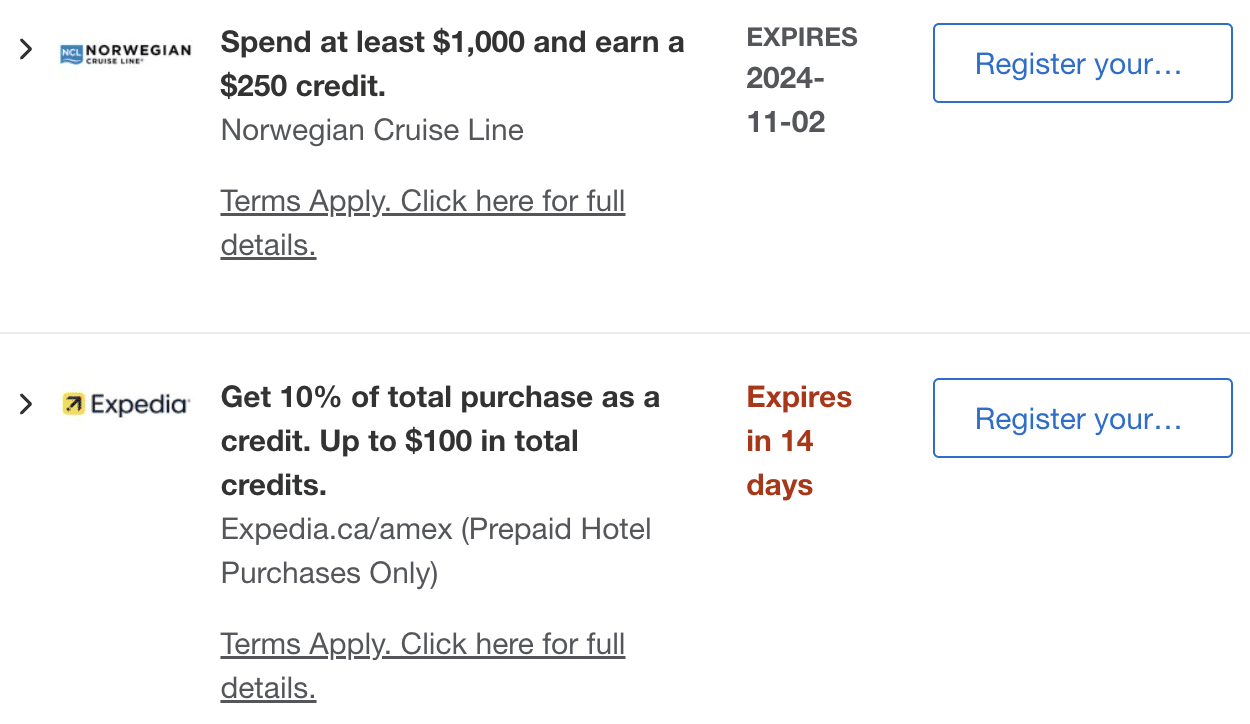Click the "Norwegian Cruise Line" merchant name text
This screenshot has width=1250, height=724.
pyautogui.click(x=372, y=130)
